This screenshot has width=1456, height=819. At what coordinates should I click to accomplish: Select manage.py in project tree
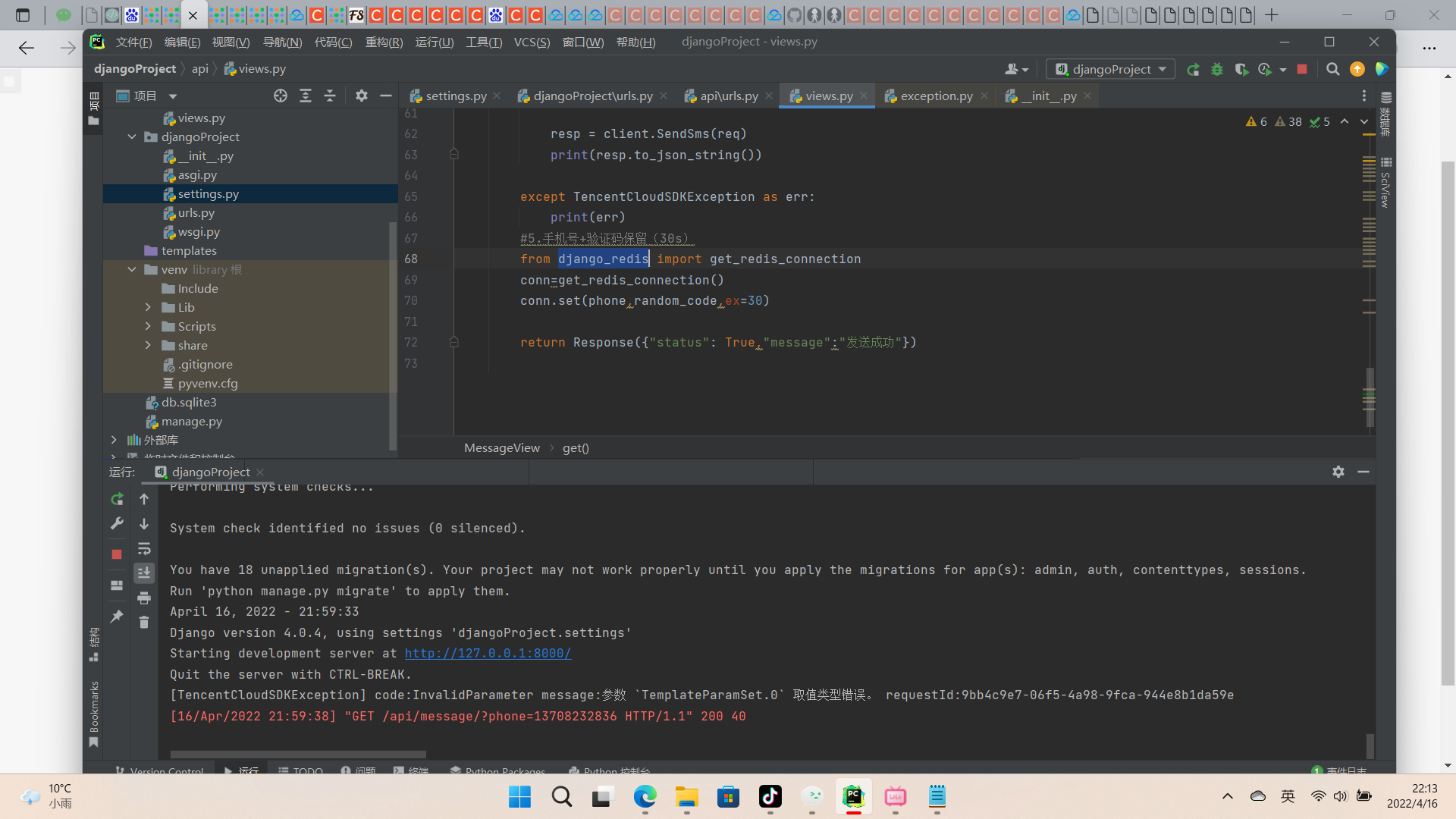192,422
